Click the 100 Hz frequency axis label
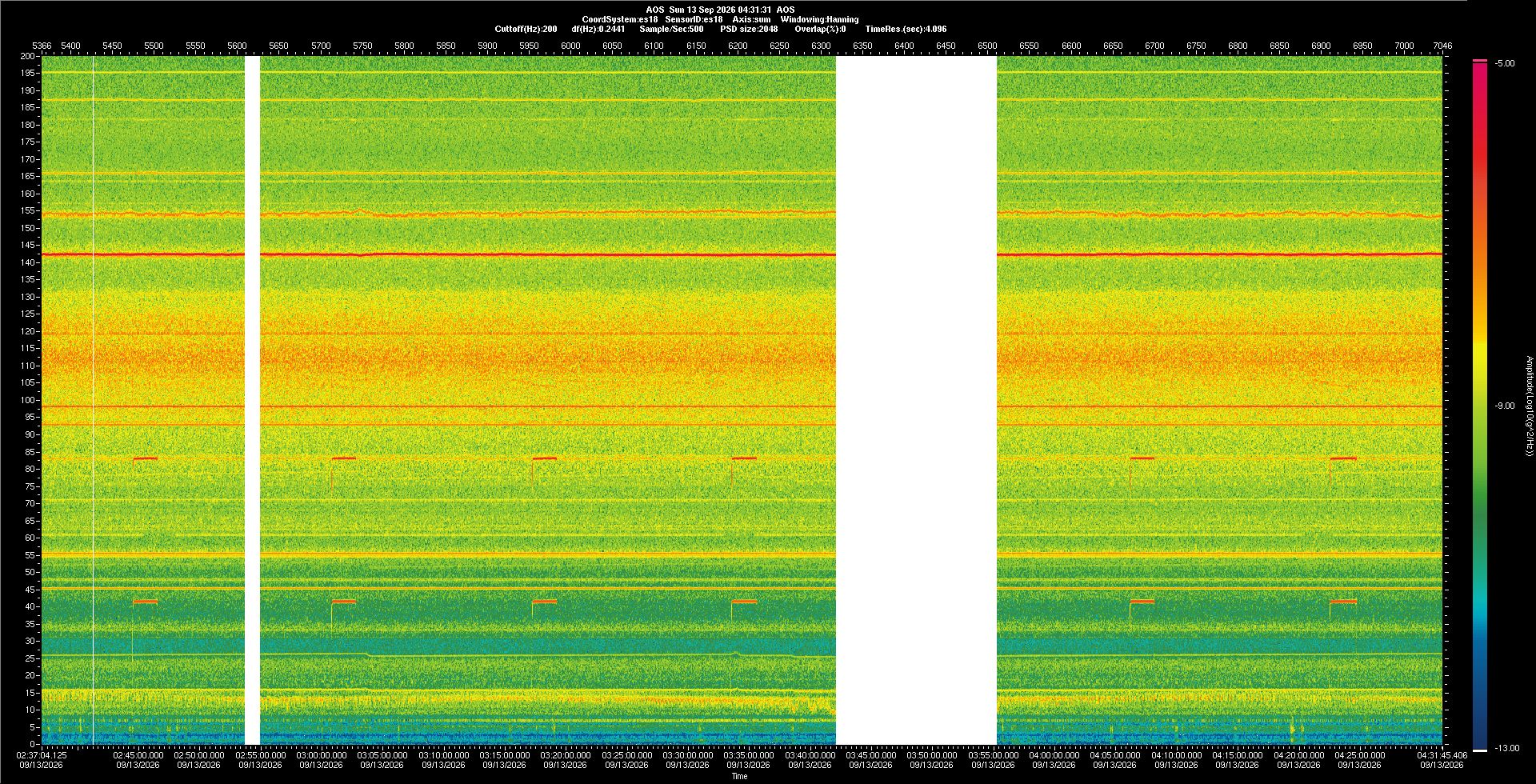The image size is (1536, 784). 28,400
